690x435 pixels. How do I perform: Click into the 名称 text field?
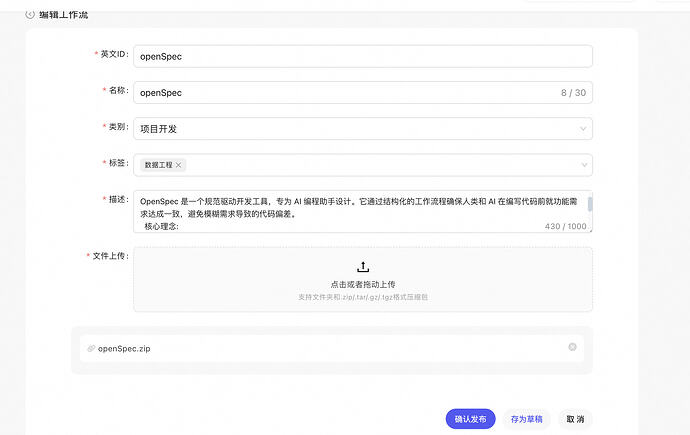(340, 92)
